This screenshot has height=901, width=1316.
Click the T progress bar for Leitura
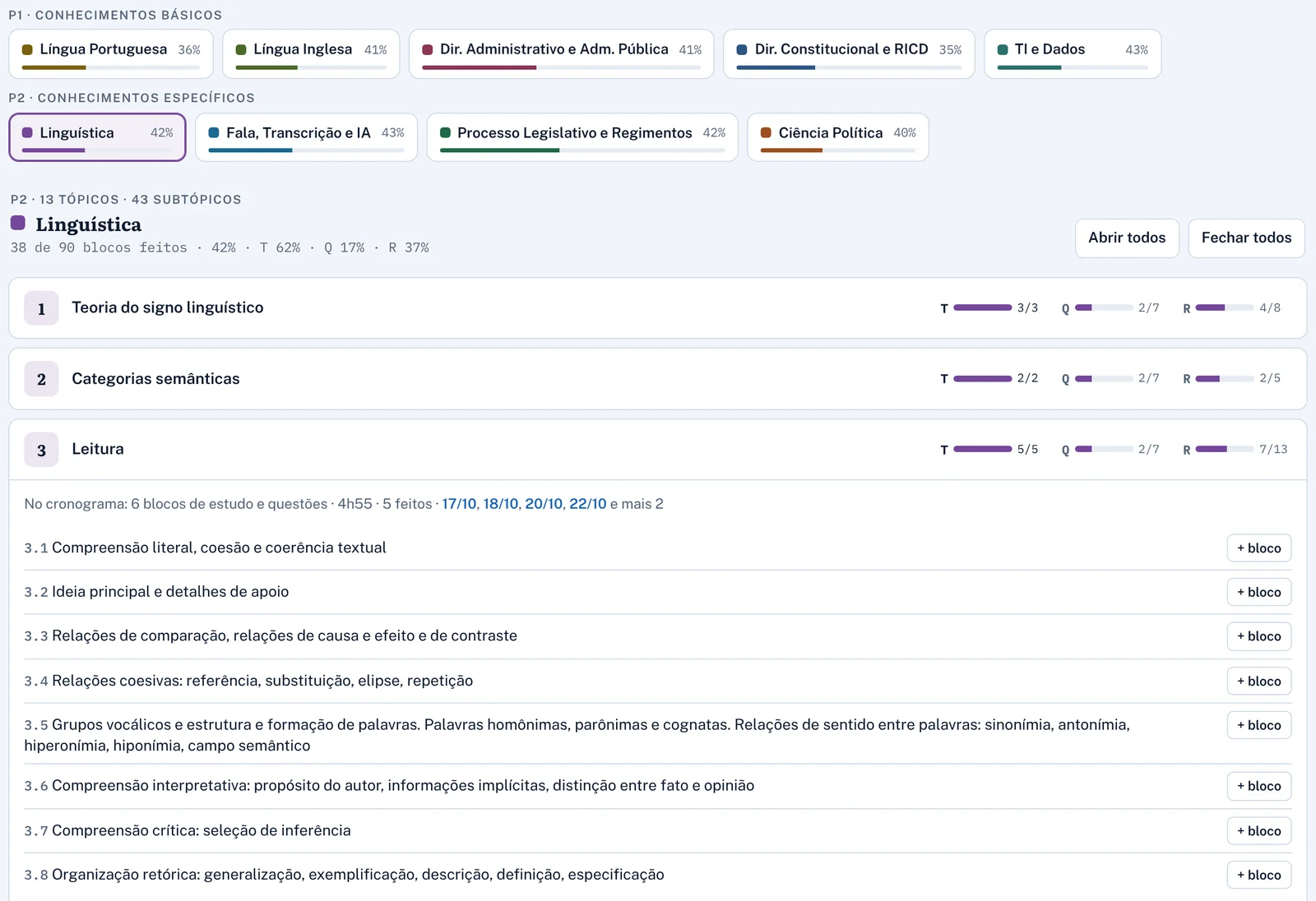tap(983, 449)
